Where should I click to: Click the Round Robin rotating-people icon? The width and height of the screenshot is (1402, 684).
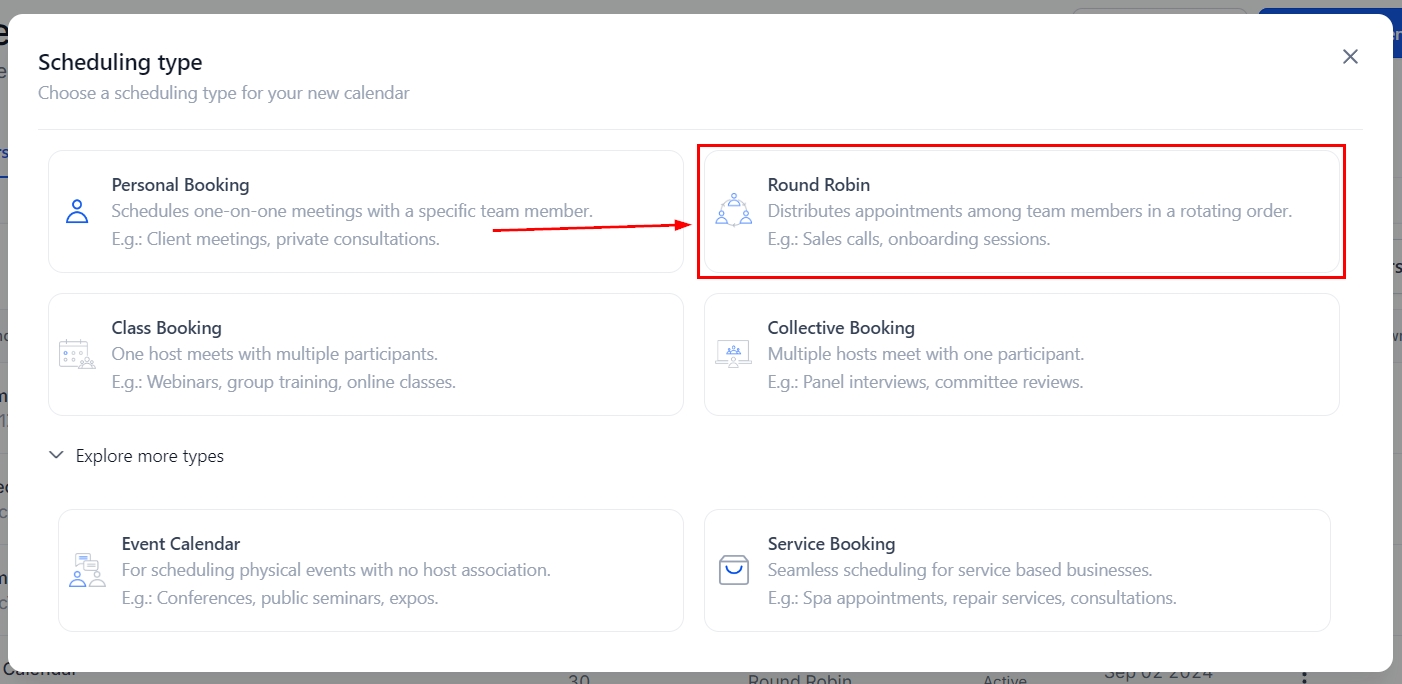(733, 210)
